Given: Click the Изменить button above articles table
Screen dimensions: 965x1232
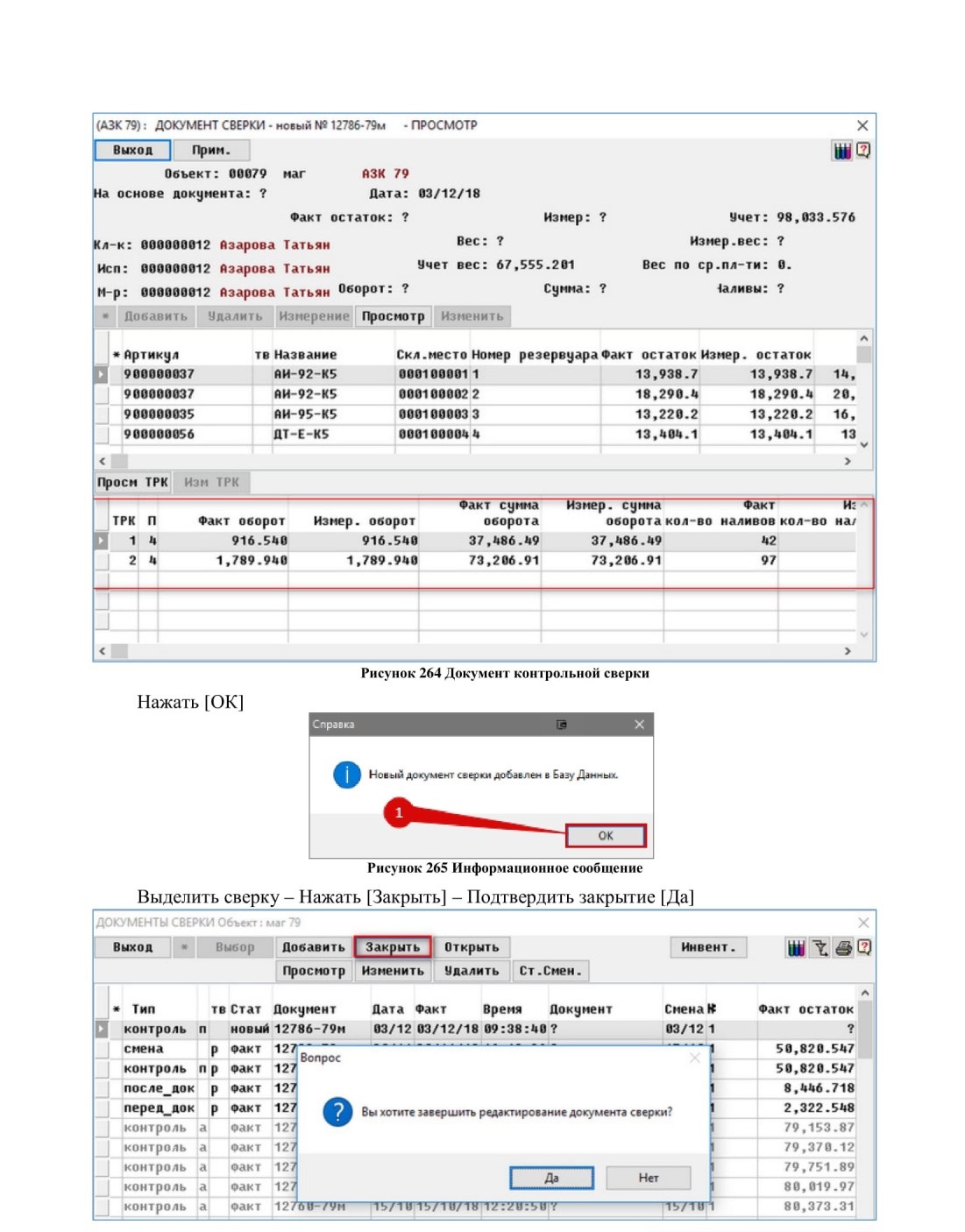Looking at the screenshot, I should [x=472, y=316].
